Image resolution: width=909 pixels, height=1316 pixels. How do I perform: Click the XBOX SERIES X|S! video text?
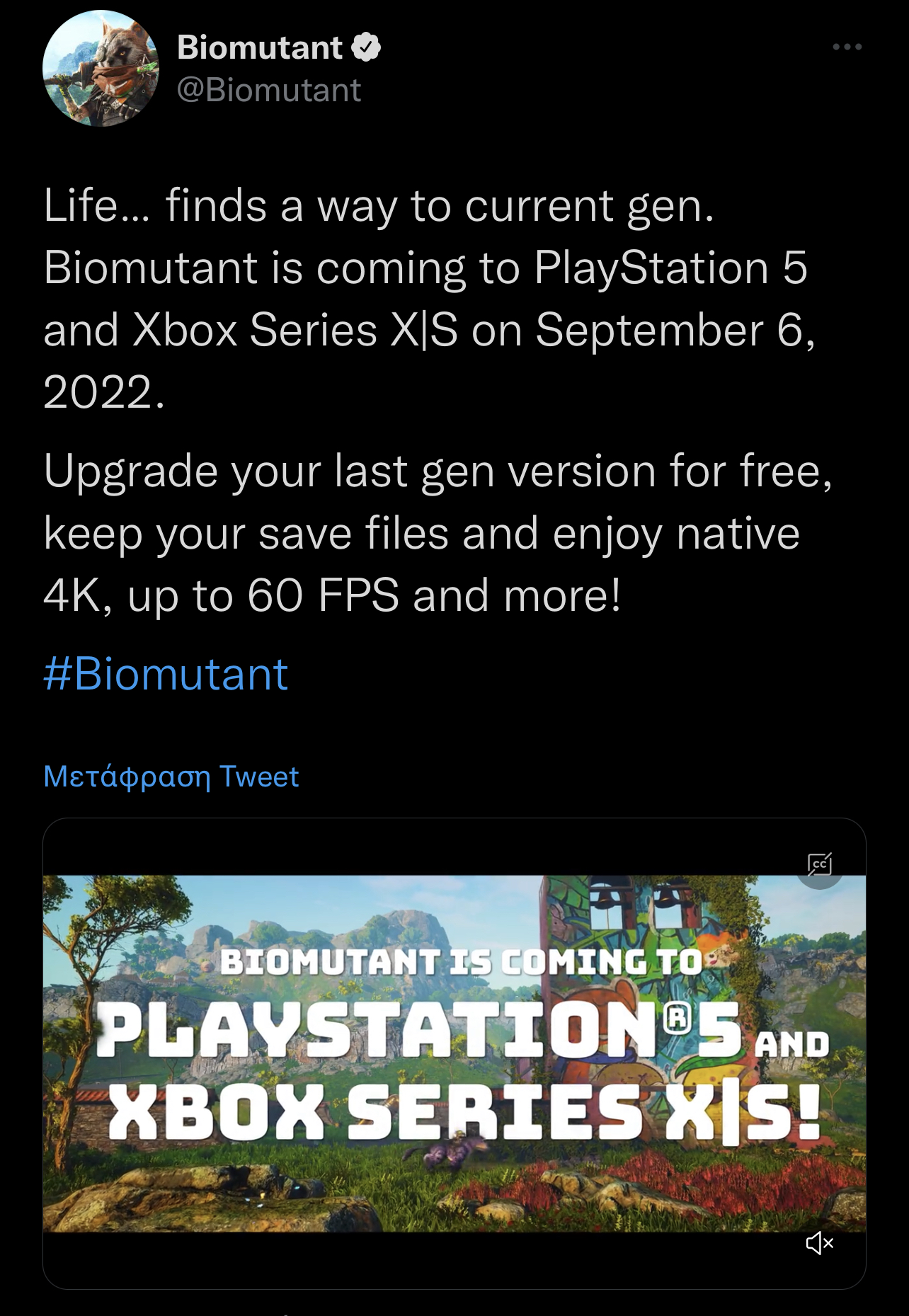464,1111
